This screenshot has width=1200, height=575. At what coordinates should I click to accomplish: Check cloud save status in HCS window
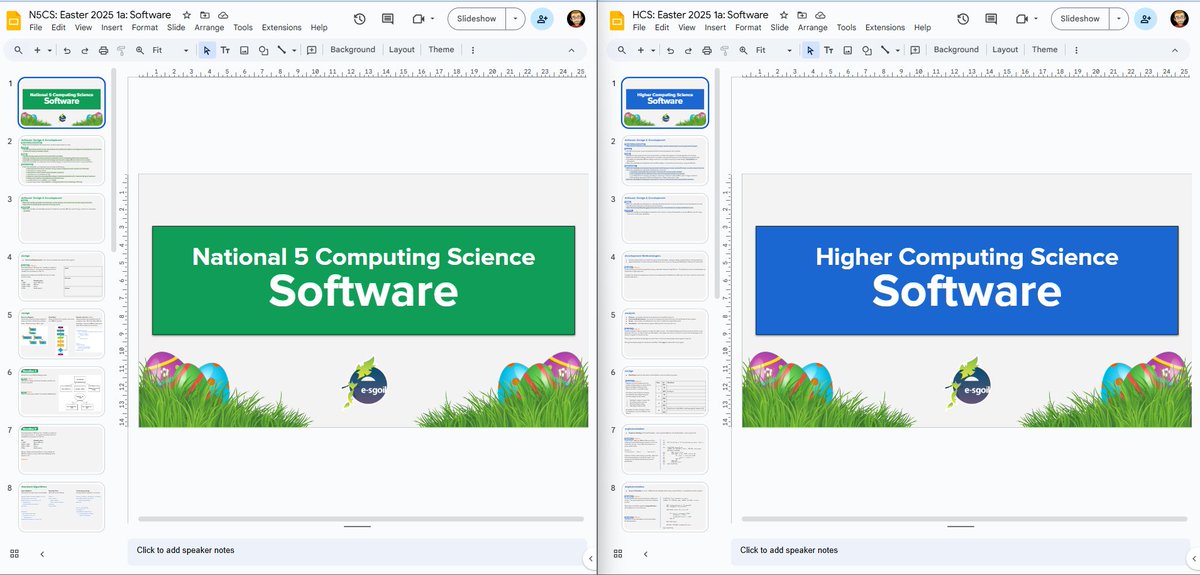click(820, 15)
